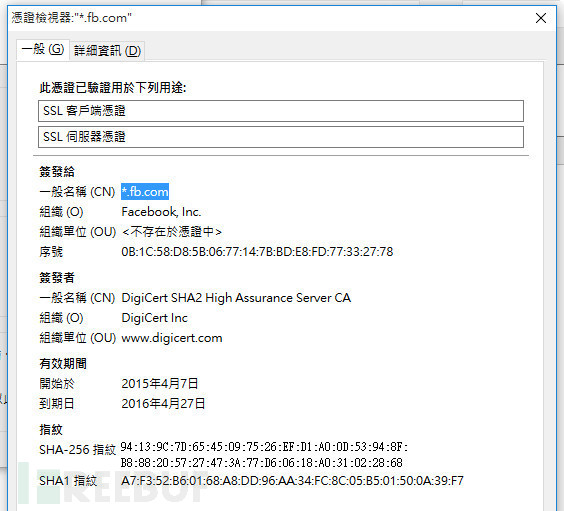
Task: Click the 簽發給 section heading
Action: [57, 172]
